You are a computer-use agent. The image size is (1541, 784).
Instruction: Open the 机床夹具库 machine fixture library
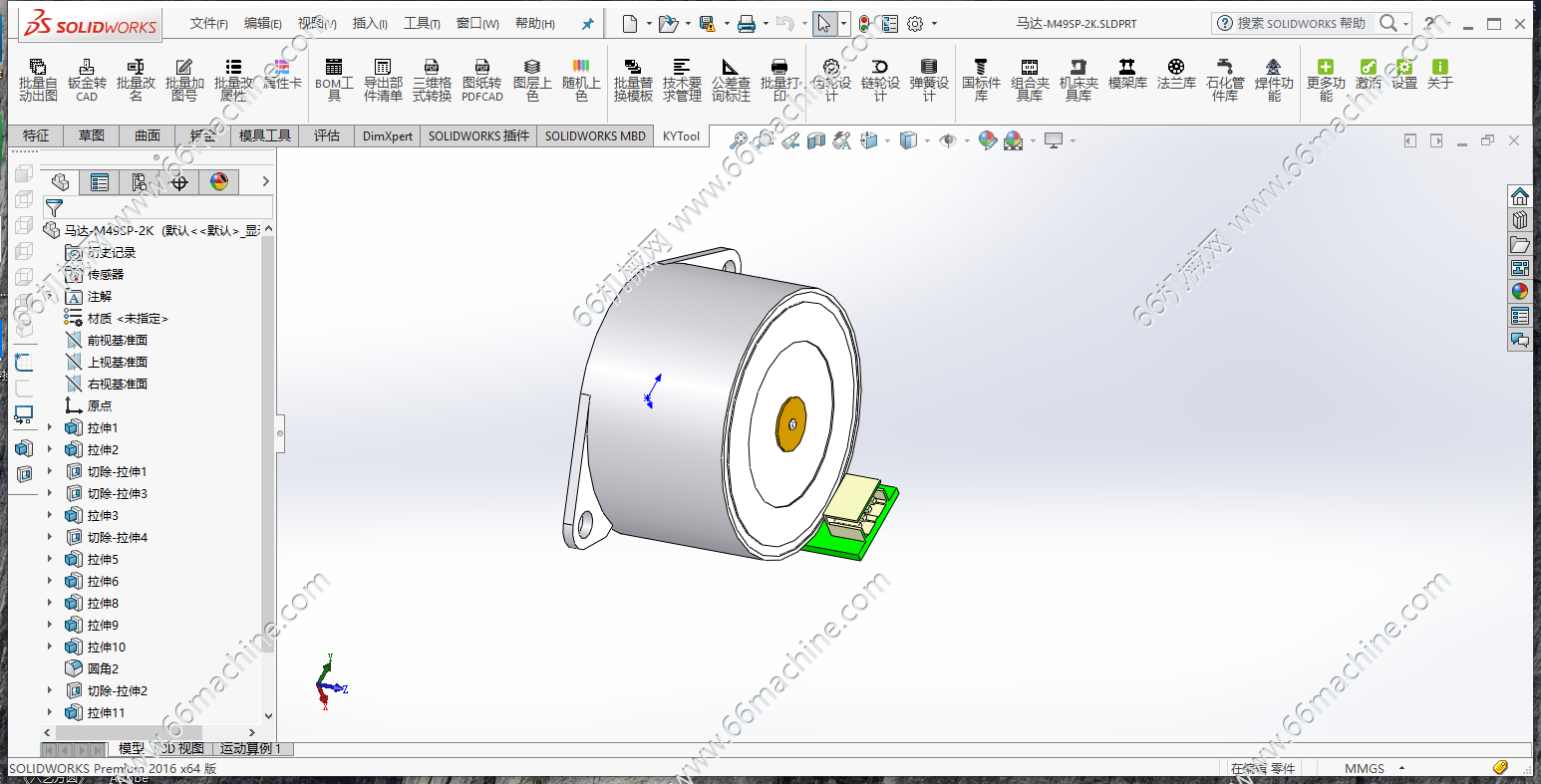click(1079, 80)
